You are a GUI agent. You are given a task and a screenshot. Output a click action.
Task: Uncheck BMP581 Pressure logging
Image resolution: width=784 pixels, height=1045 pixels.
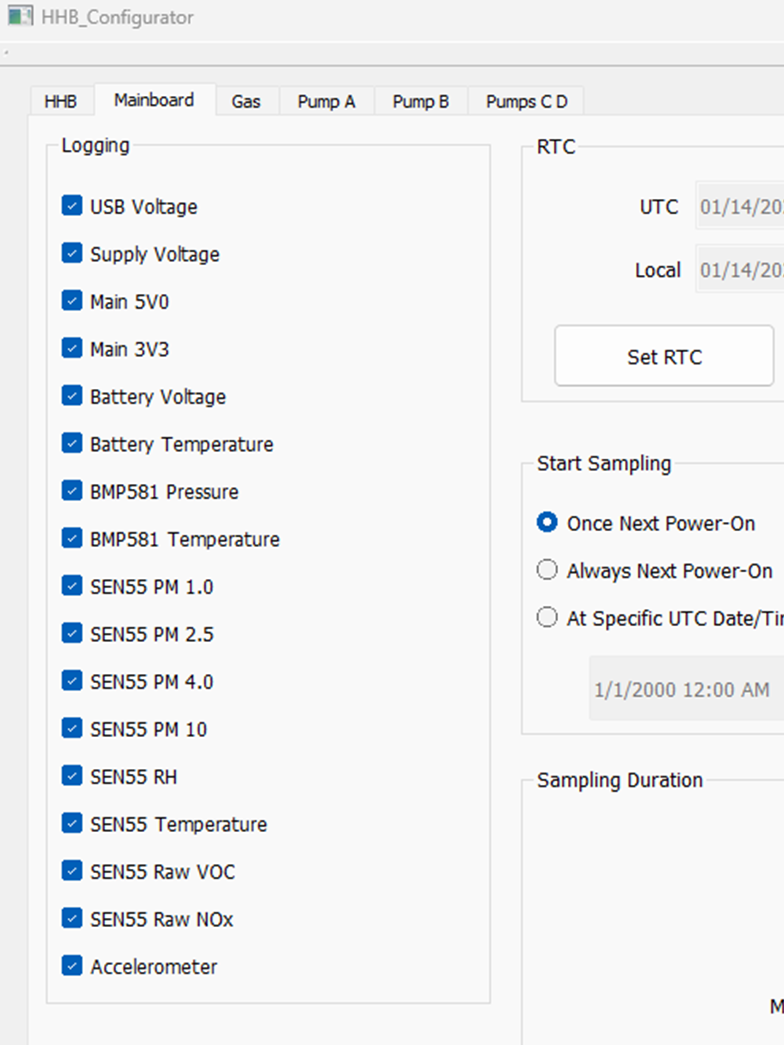72,491
